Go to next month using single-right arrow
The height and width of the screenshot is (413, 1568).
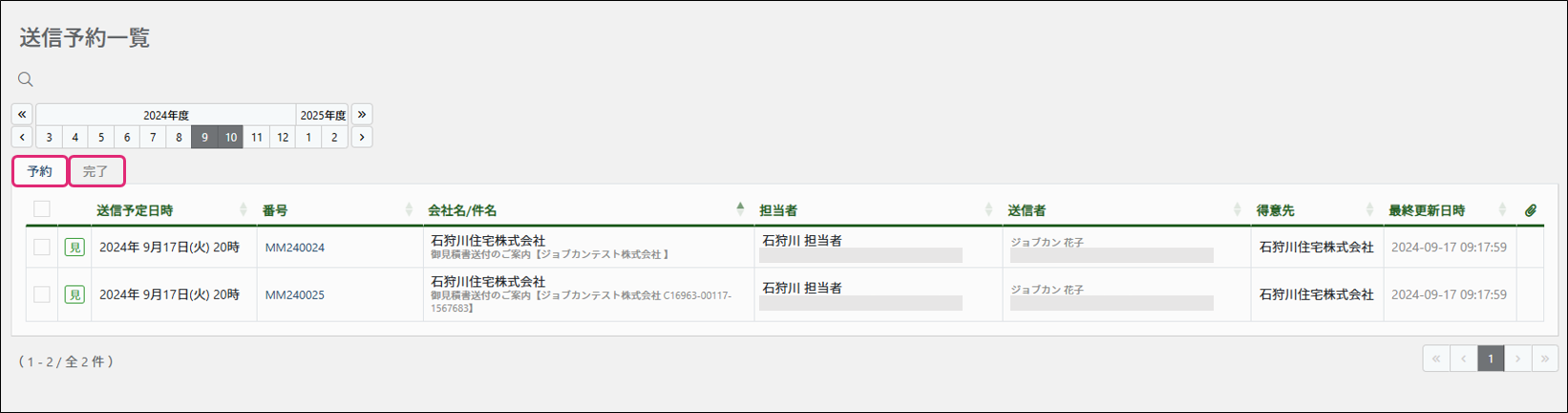click(x=362, y=137)
